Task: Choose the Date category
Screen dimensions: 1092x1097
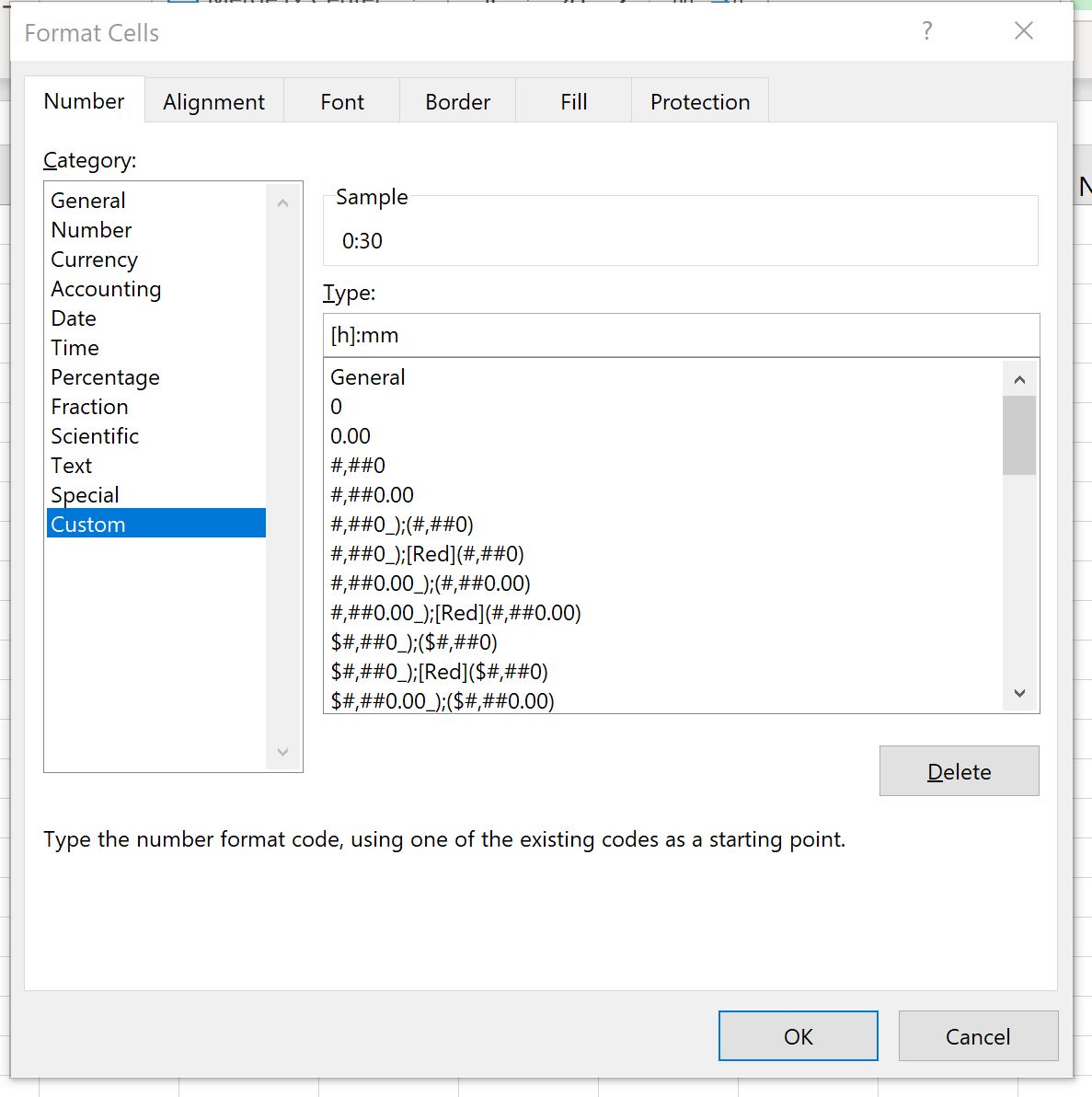Action: click(x=73, y=318)
